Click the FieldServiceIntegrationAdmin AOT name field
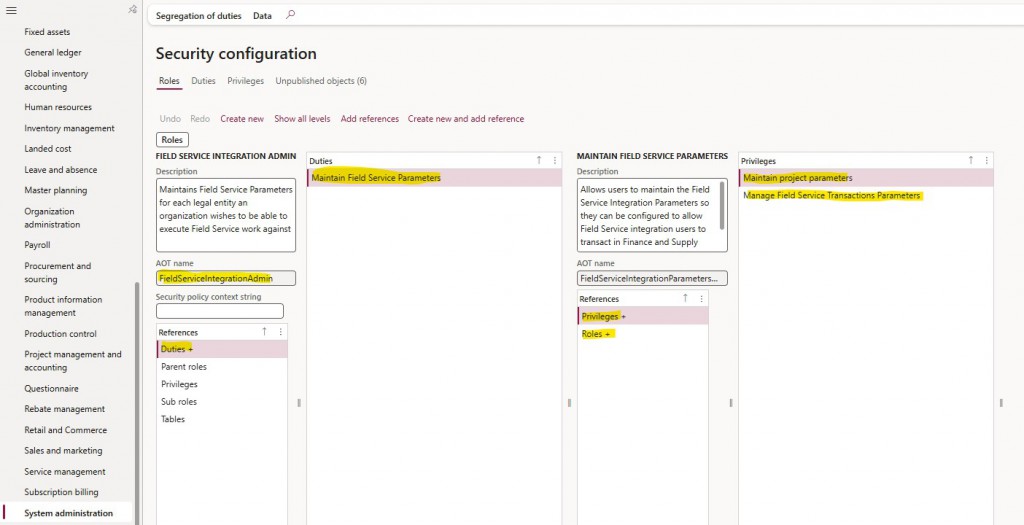Image resolution: width=1024 pixels, height=525 pixels. click(226, 278)
